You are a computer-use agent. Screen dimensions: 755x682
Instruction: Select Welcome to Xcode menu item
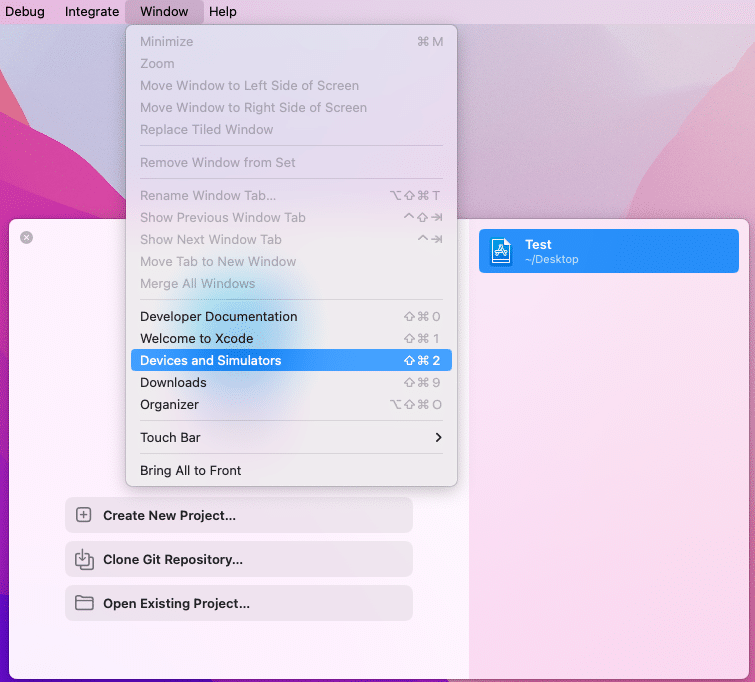pos(197,339)
